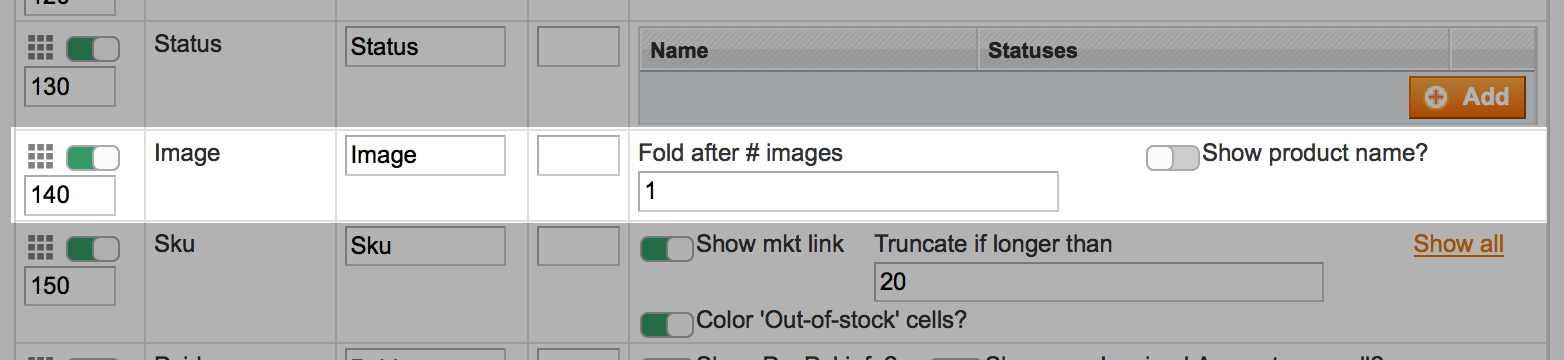Toggle Color 'Out-of-stock' cells switch
This screenshot has height=360, width=1564.
tap(667, 323)
